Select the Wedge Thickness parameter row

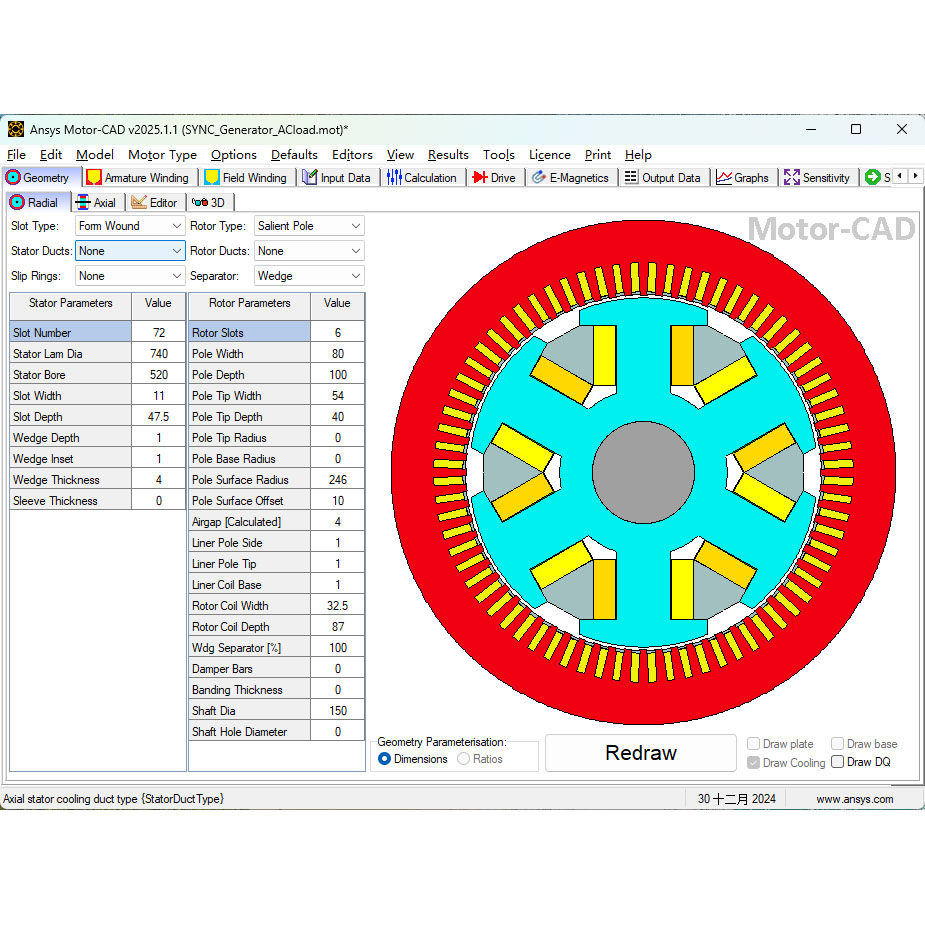tap(70, 480)
